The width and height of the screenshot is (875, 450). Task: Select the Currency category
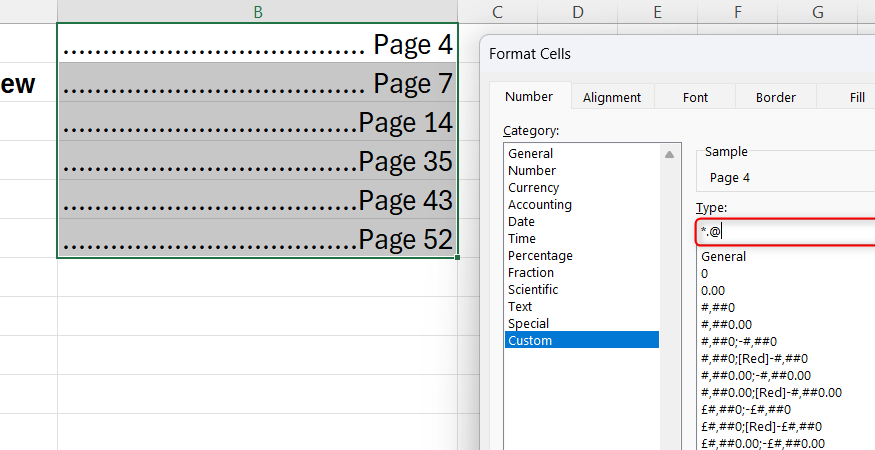(x=581, y=188)
